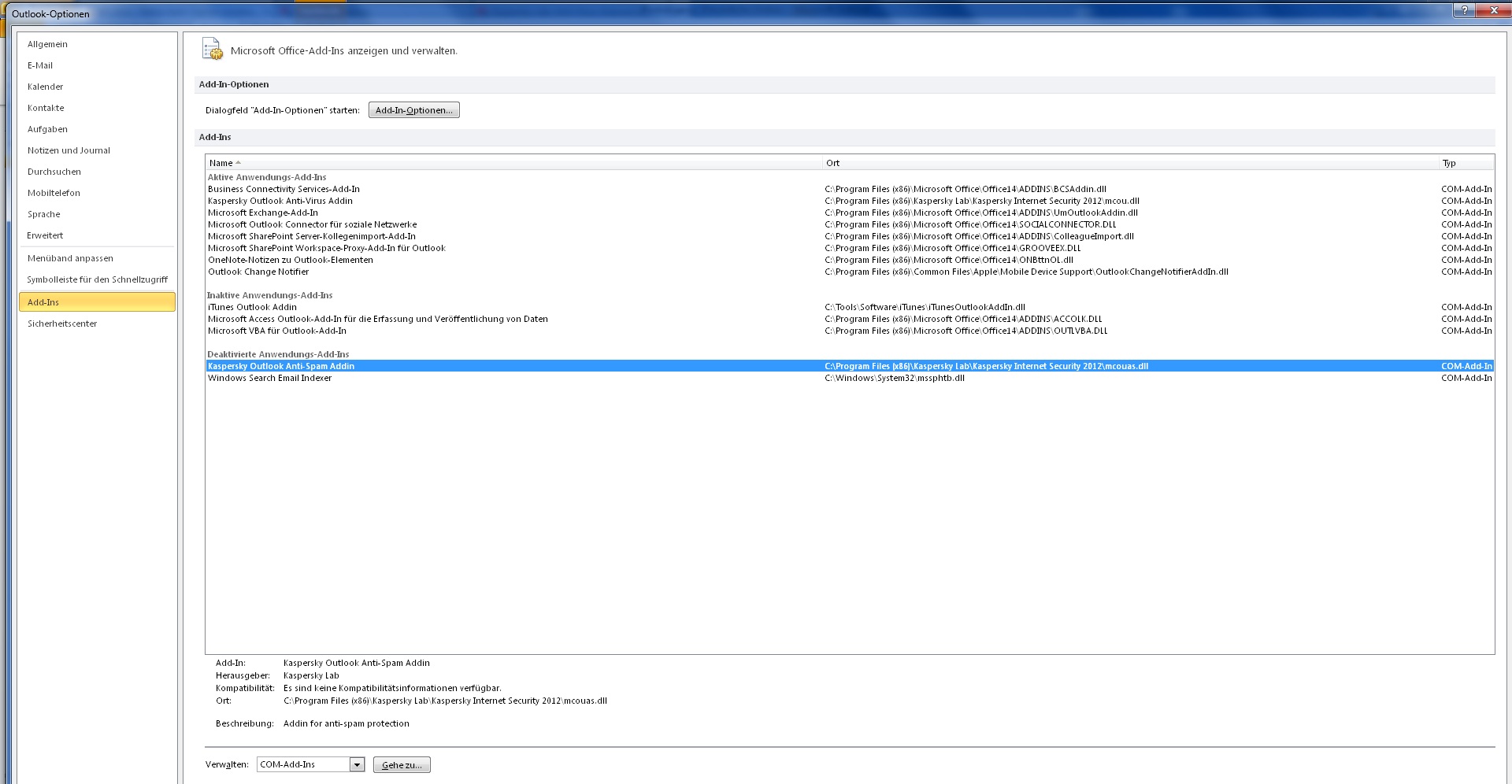The height and width of the screenshot is (784, 1512).
Task: Click the OUTLVBA.DLL path cell
Action: pyautogui.click(x=966, y=331)
